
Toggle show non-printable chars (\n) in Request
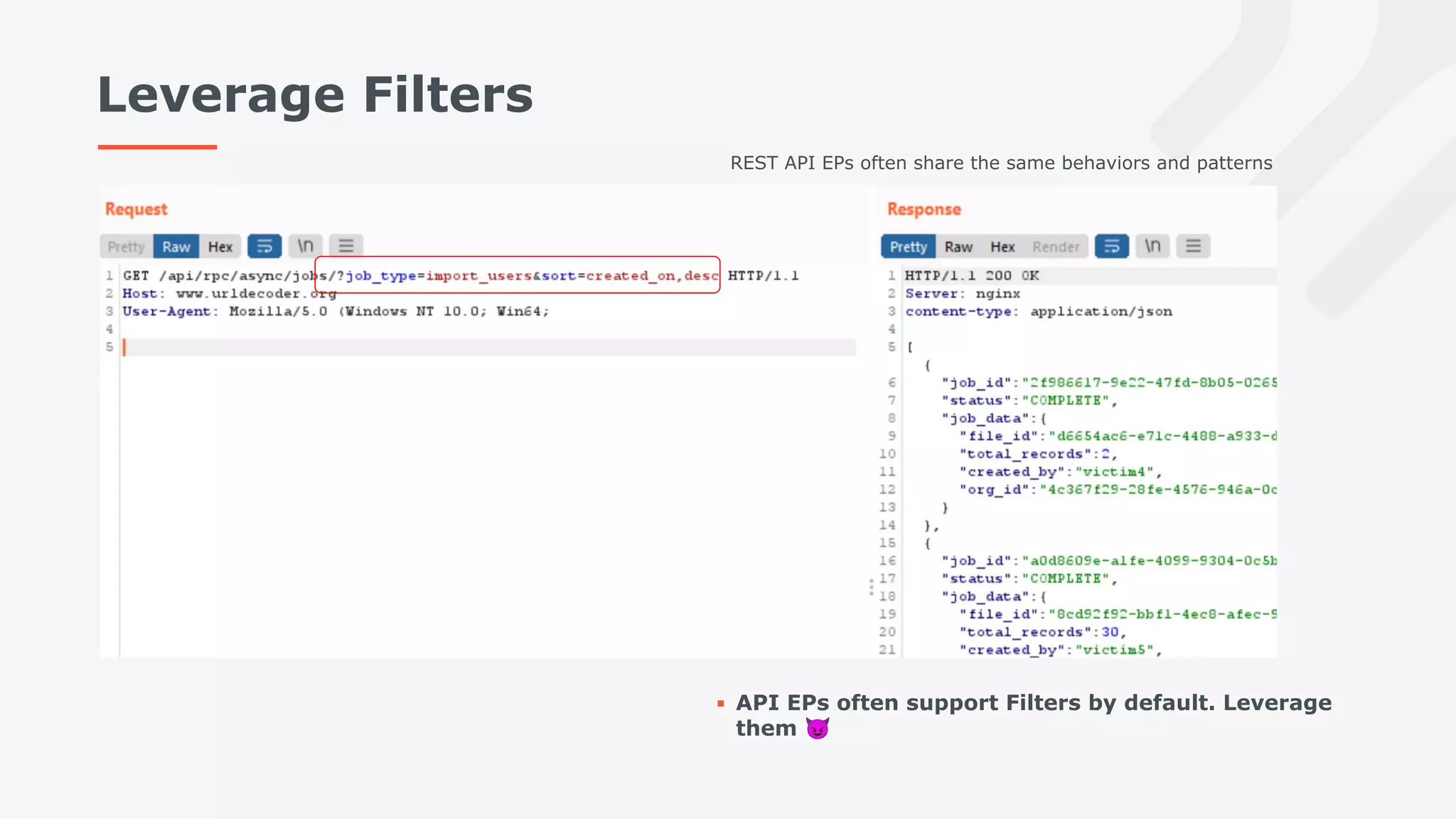pos(306,246)
